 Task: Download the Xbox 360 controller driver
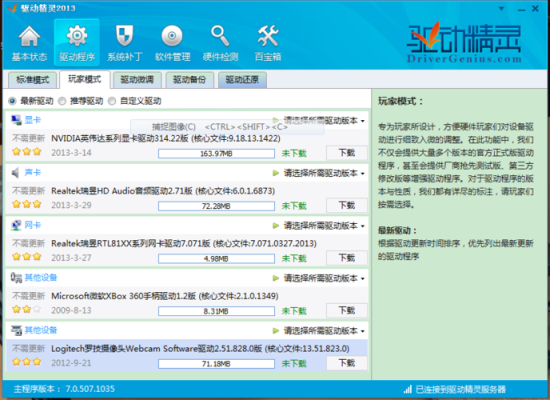pyautogui.click(x=347, y=310)
